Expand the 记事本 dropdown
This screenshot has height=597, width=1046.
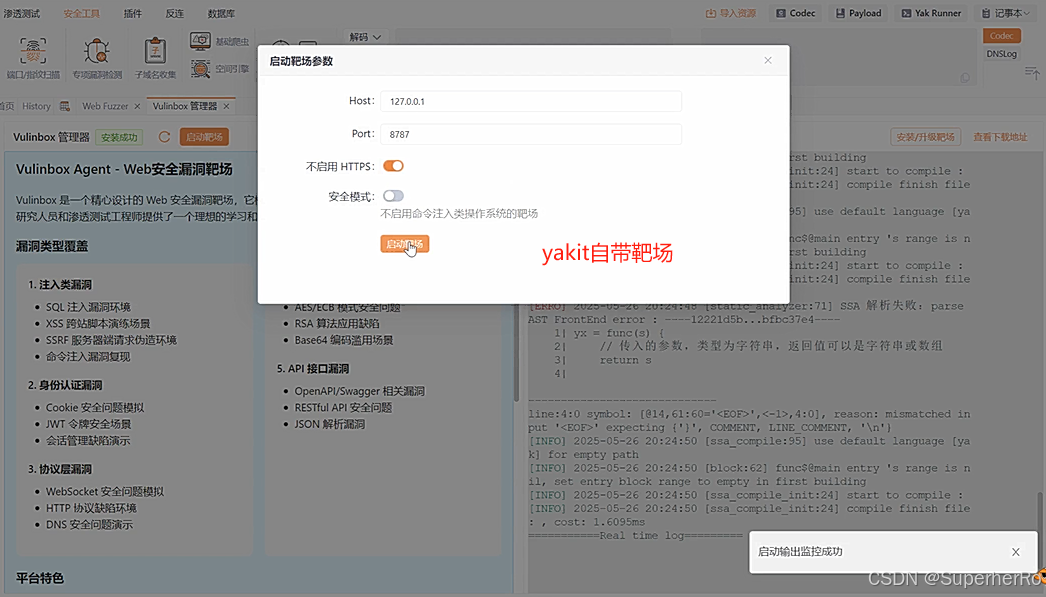[1005, 13]
